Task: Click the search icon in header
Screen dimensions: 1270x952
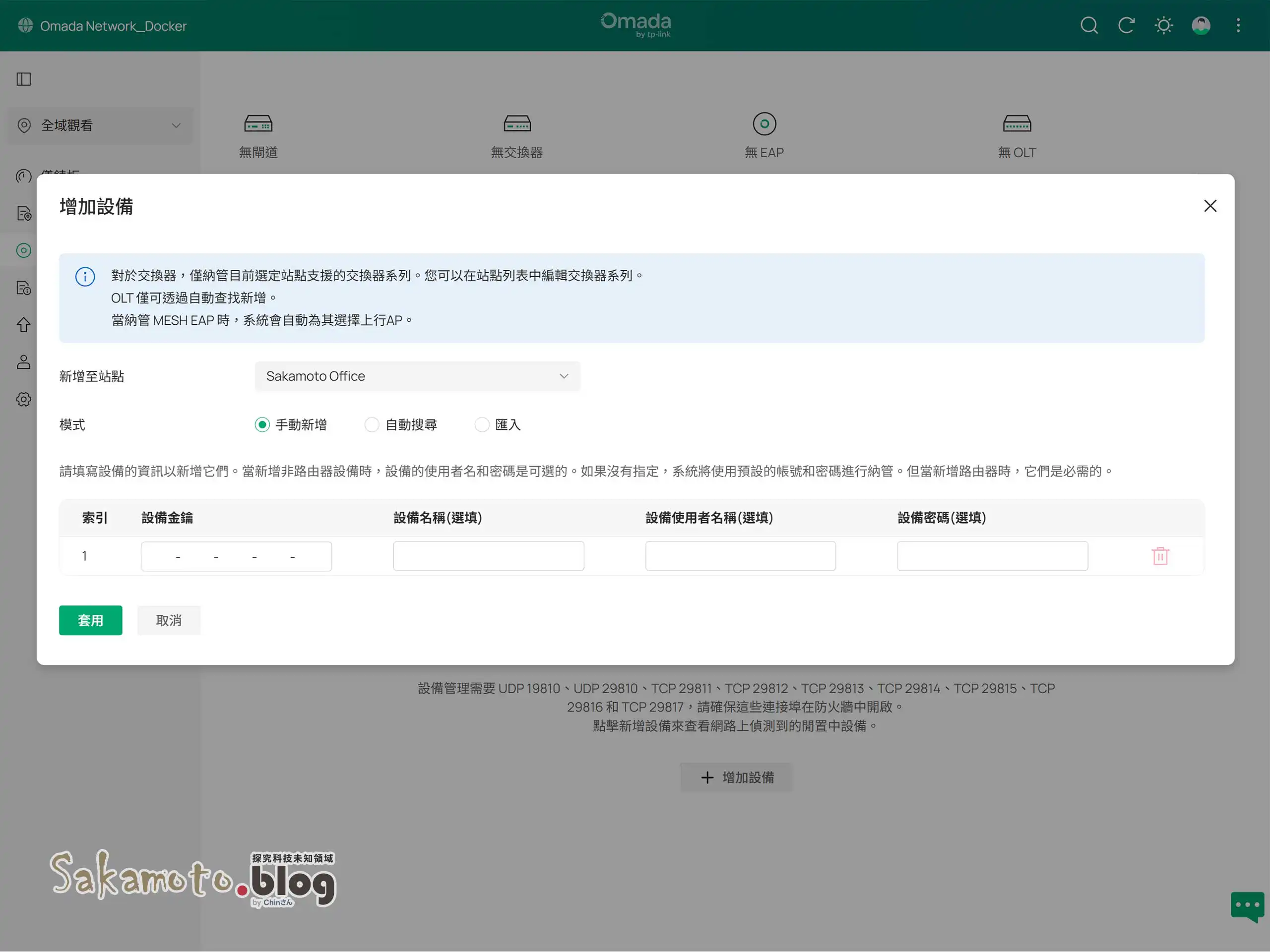Action: coord(1088,25)
